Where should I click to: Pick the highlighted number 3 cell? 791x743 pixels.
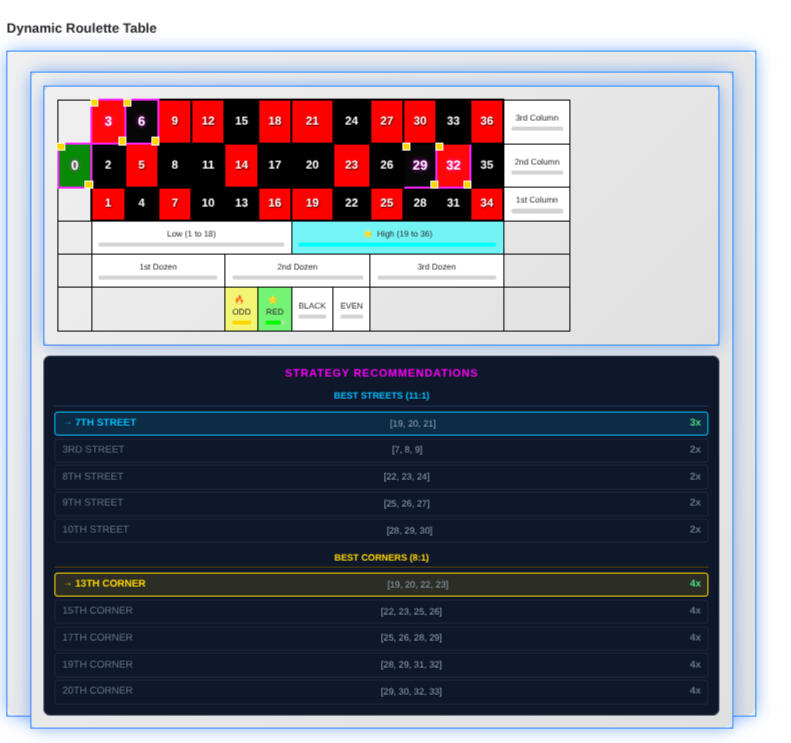[108, 121]
